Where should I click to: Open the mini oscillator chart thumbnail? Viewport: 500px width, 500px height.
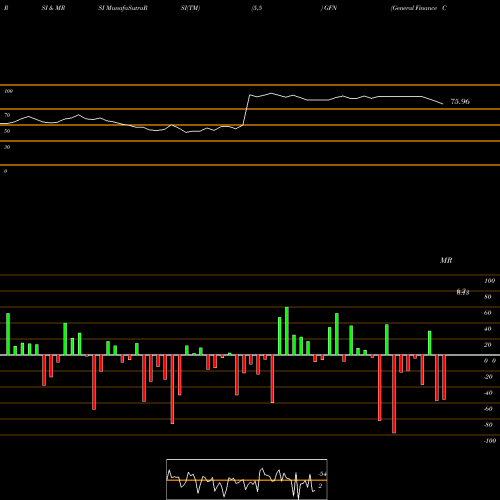(247, 479)
